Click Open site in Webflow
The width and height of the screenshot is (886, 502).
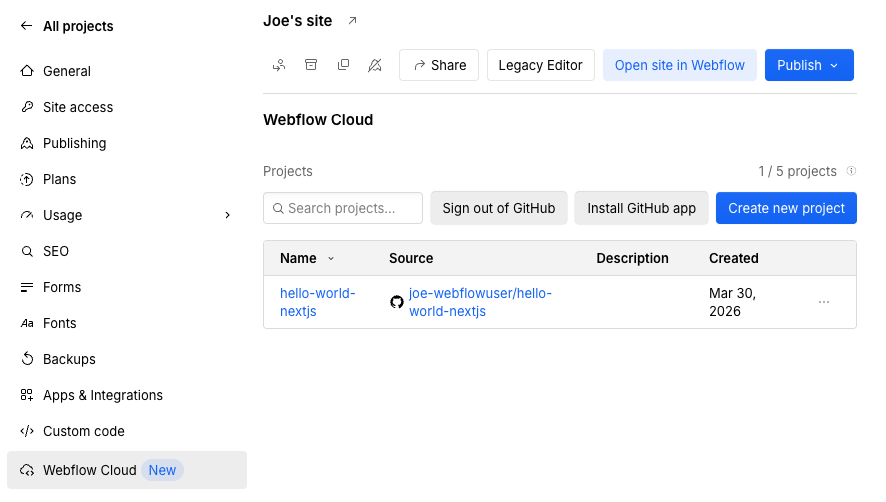[x=680, y=65]
